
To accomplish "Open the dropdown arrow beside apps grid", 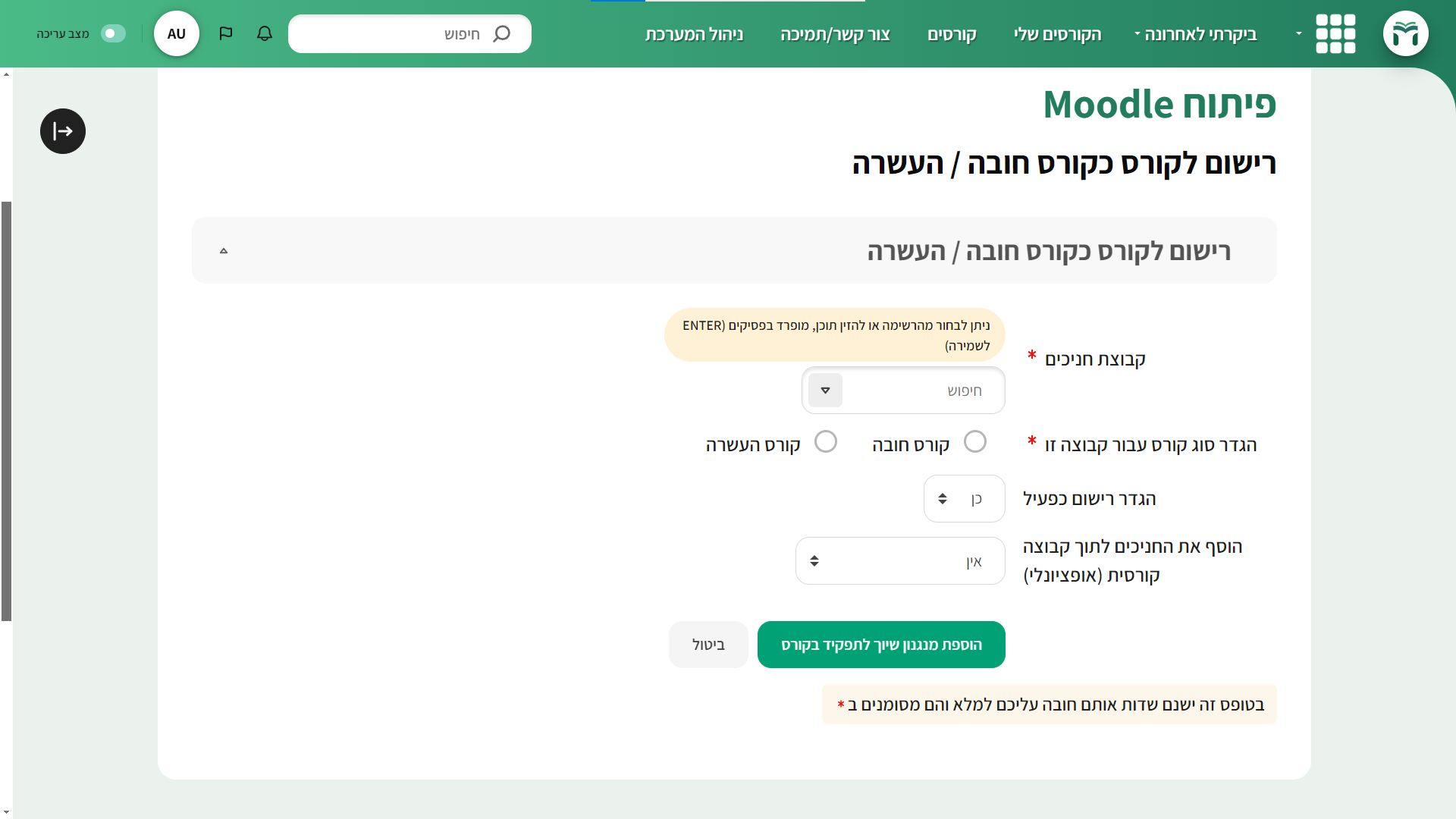I will [1298, 33].
